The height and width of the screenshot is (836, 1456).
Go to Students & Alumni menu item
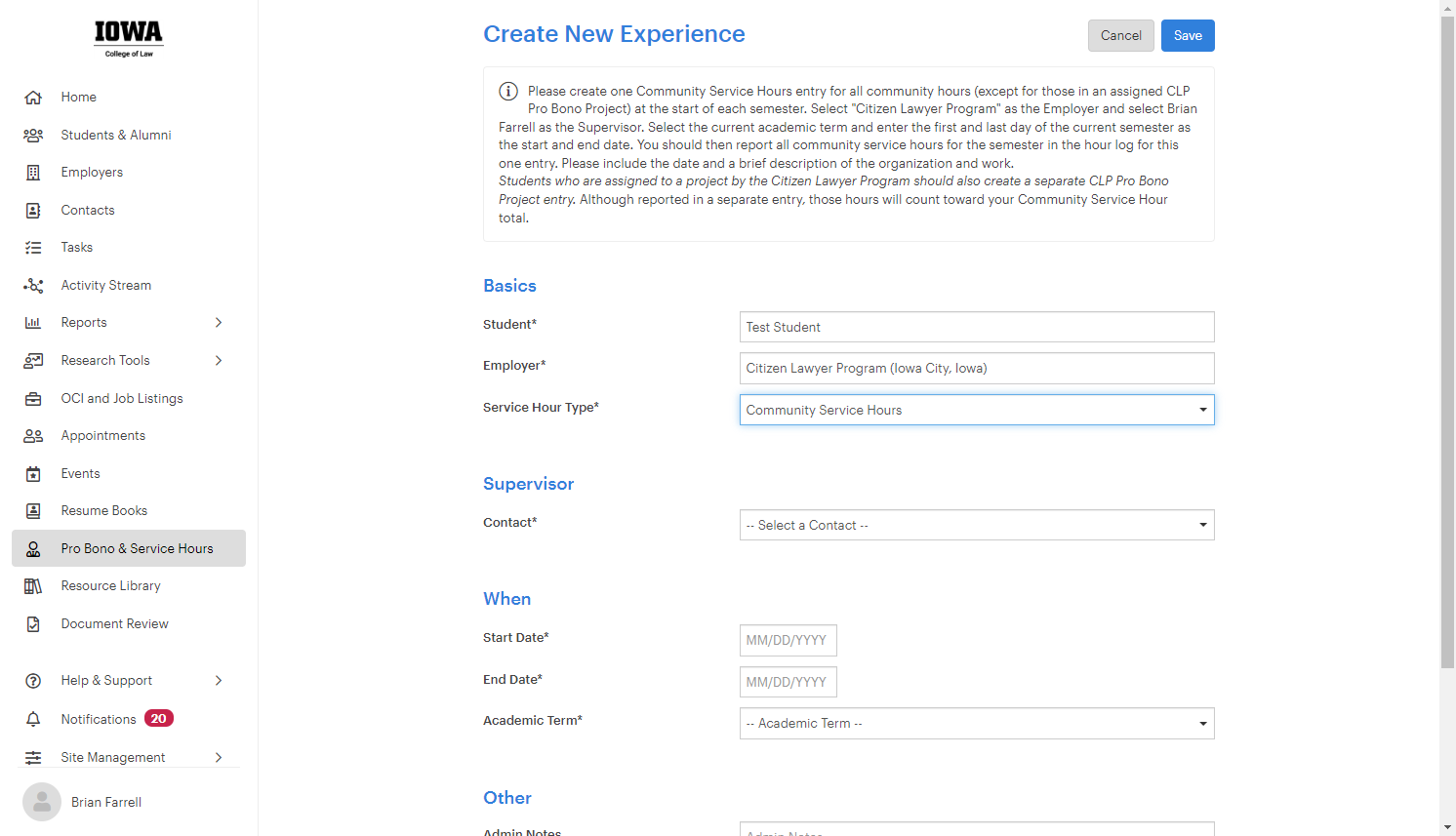coord(129,136)
